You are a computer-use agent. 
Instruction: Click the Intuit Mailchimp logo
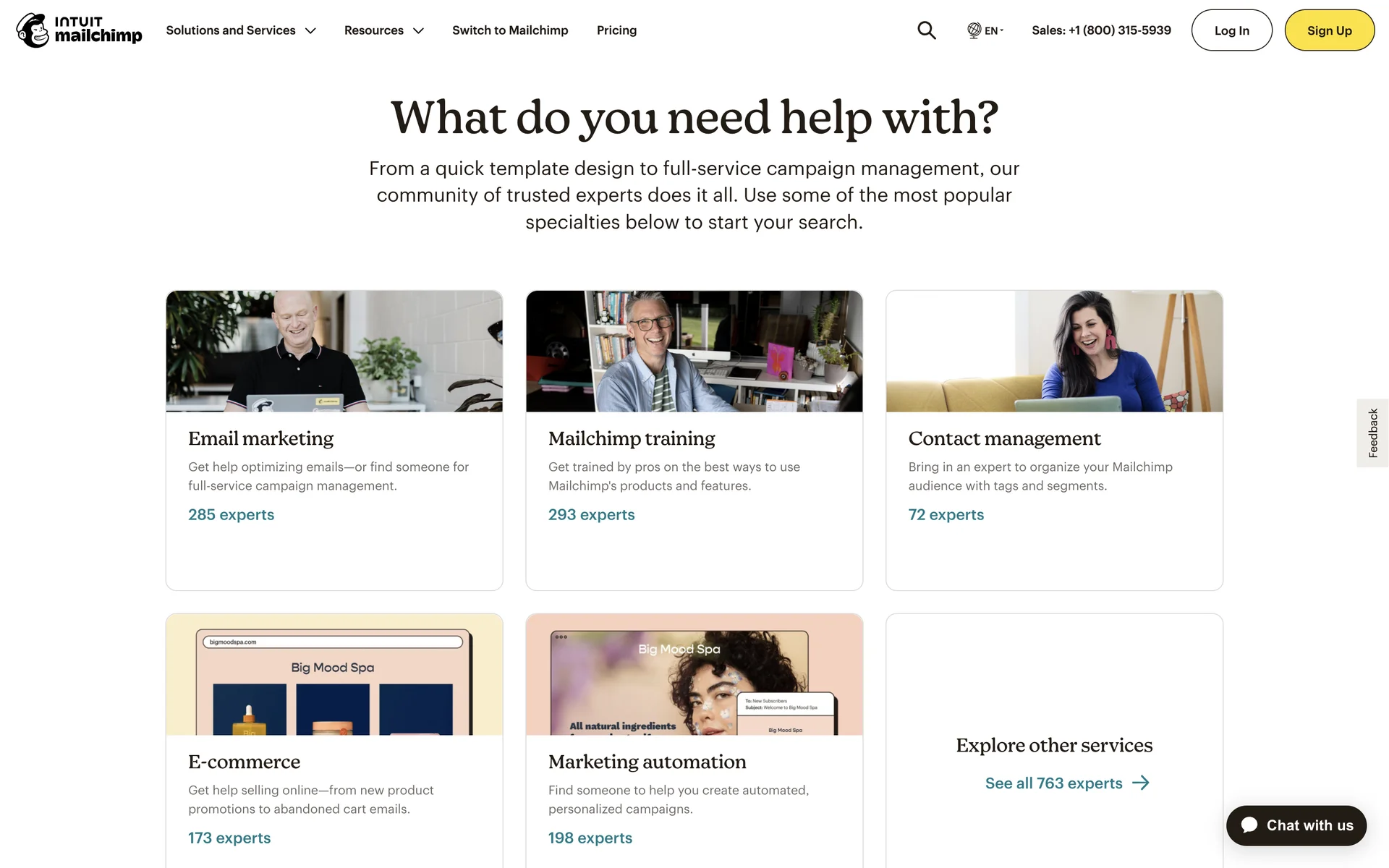tap(80, 30)
